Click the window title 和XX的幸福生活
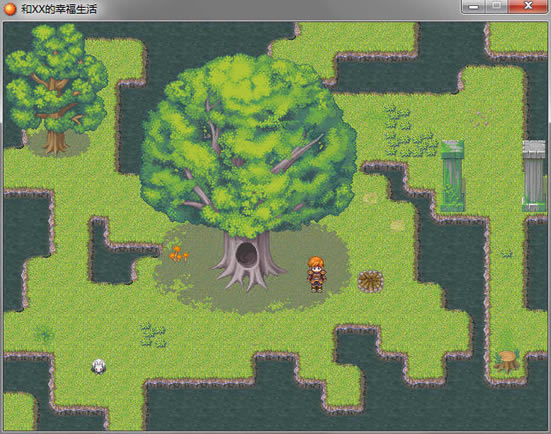 (x=59, y=9)
